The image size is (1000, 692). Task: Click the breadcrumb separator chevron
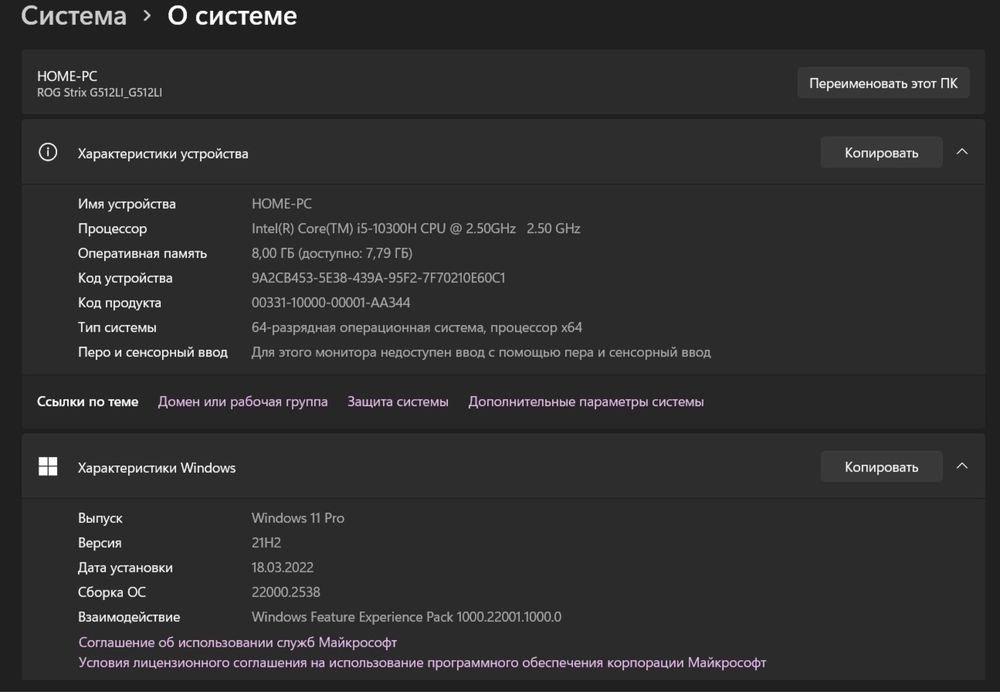pyautogui.click(x=147, y=16)
